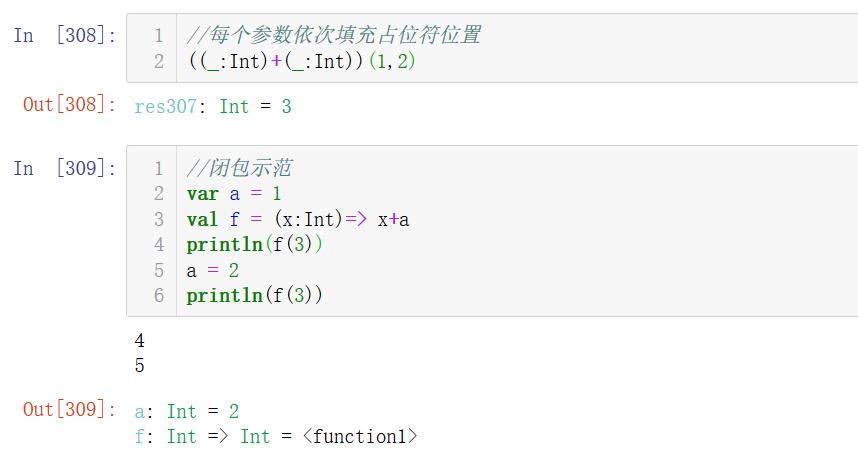
Task: Click the var a = 1 code line
Action: pyautogui.click(x=222, y=194)
